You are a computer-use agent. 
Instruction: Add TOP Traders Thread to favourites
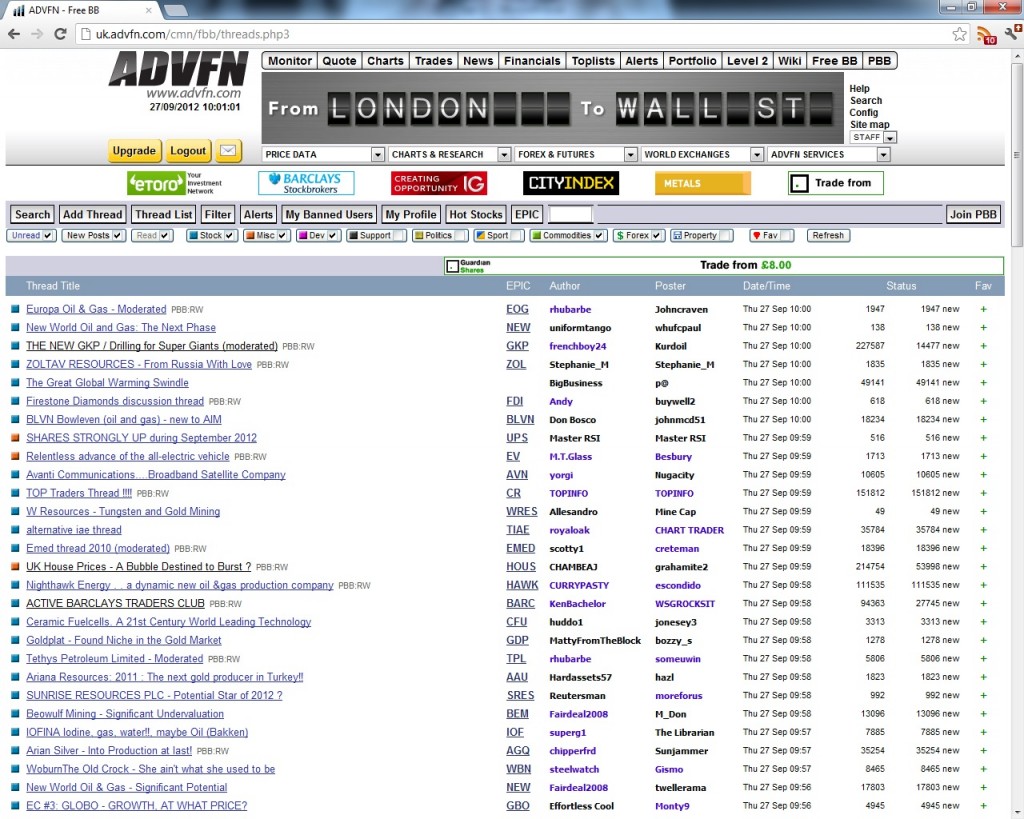tap(984, 493)
